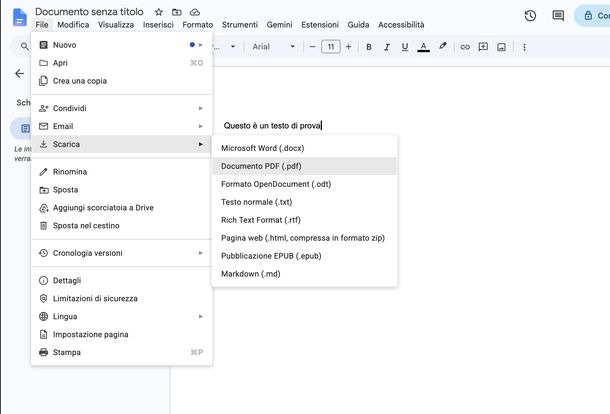Open version history clock icon

coord(530,16)
